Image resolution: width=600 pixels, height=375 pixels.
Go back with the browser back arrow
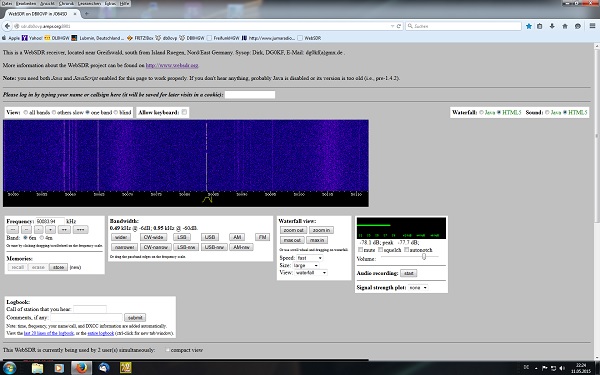coord(7,26)
